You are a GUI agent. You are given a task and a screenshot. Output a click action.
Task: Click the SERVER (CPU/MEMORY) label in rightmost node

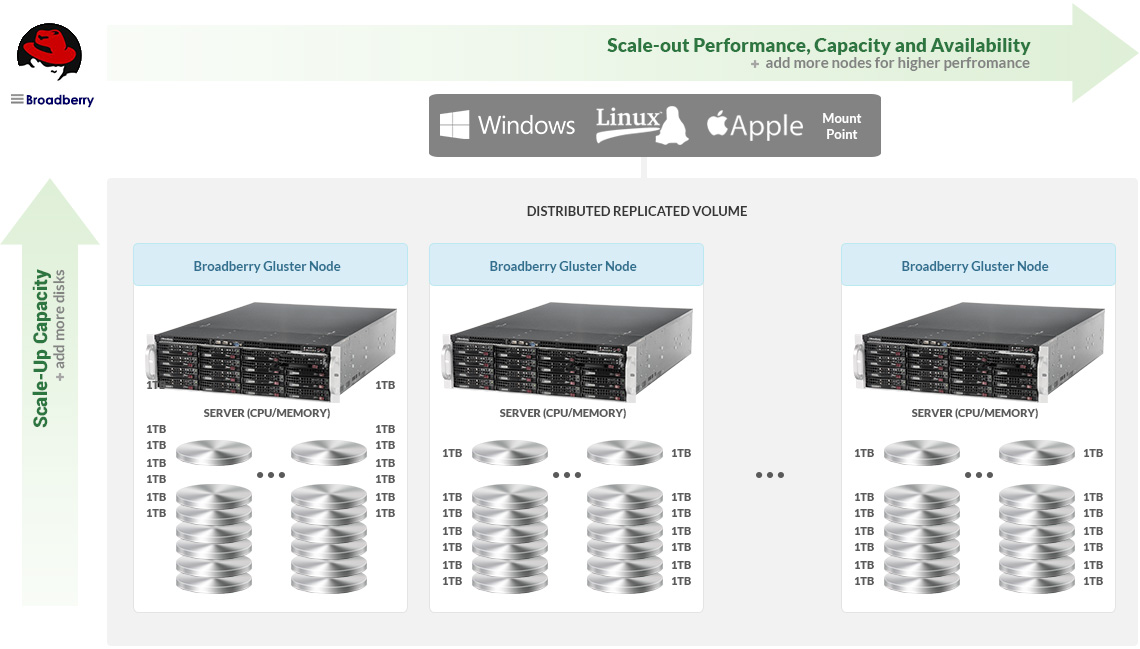point(974,413)
